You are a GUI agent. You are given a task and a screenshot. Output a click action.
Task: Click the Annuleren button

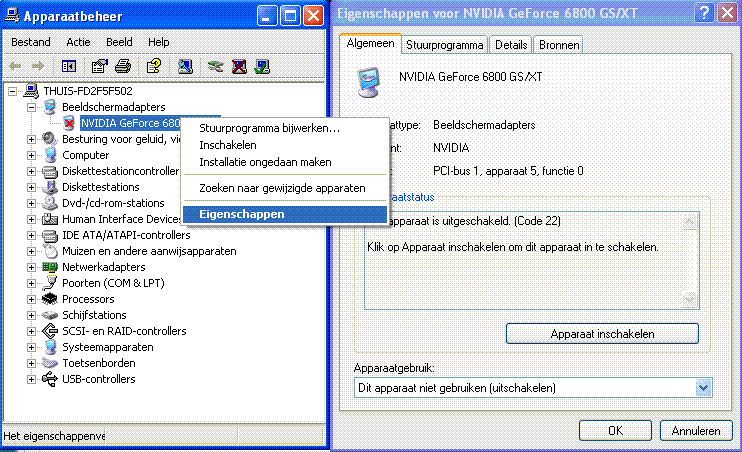[x=695, y=431]
